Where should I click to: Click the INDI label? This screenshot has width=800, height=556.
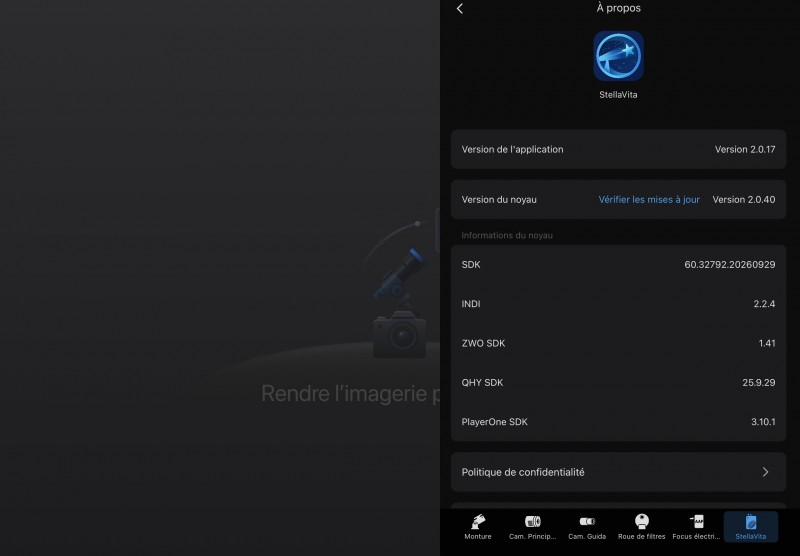pyautogui.click(x=471, y=304)
